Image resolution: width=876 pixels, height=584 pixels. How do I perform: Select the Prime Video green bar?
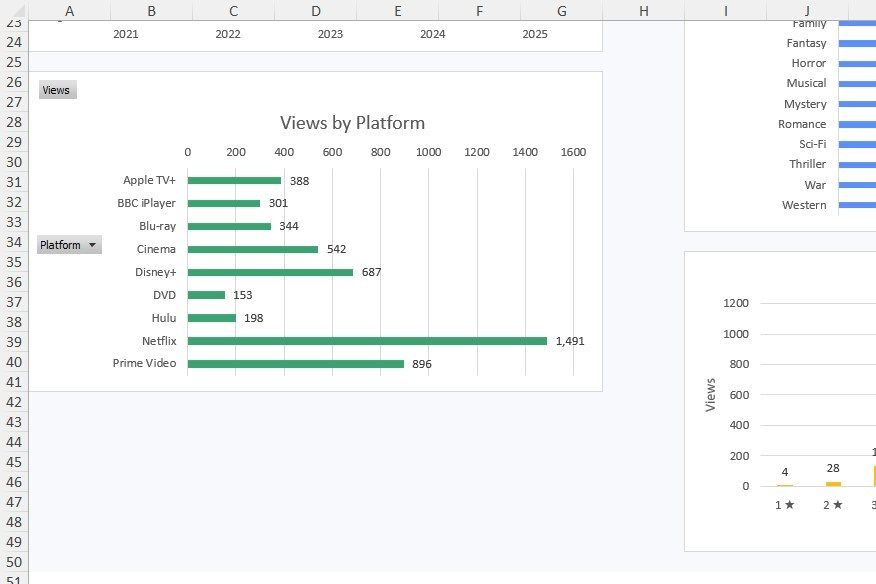[x=296, y=364]
